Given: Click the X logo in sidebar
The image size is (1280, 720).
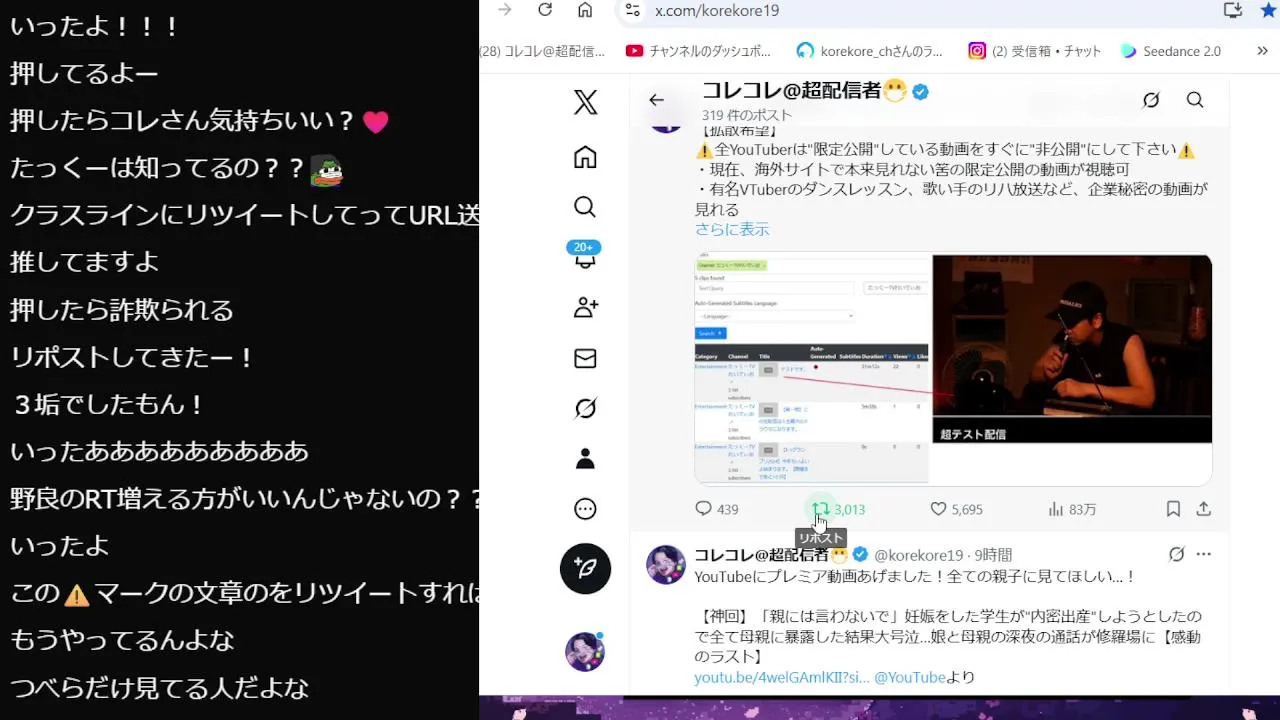Looking at the screenshot, I should [x=585, y=102].
